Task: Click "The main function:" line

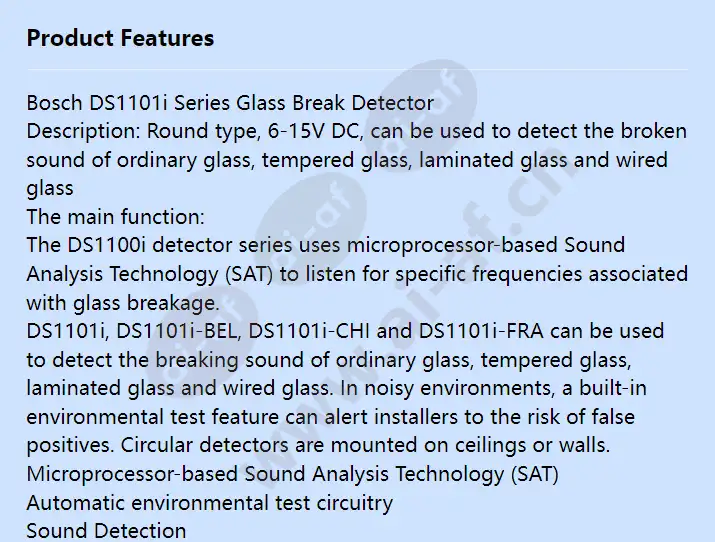Action: [115, 217]
